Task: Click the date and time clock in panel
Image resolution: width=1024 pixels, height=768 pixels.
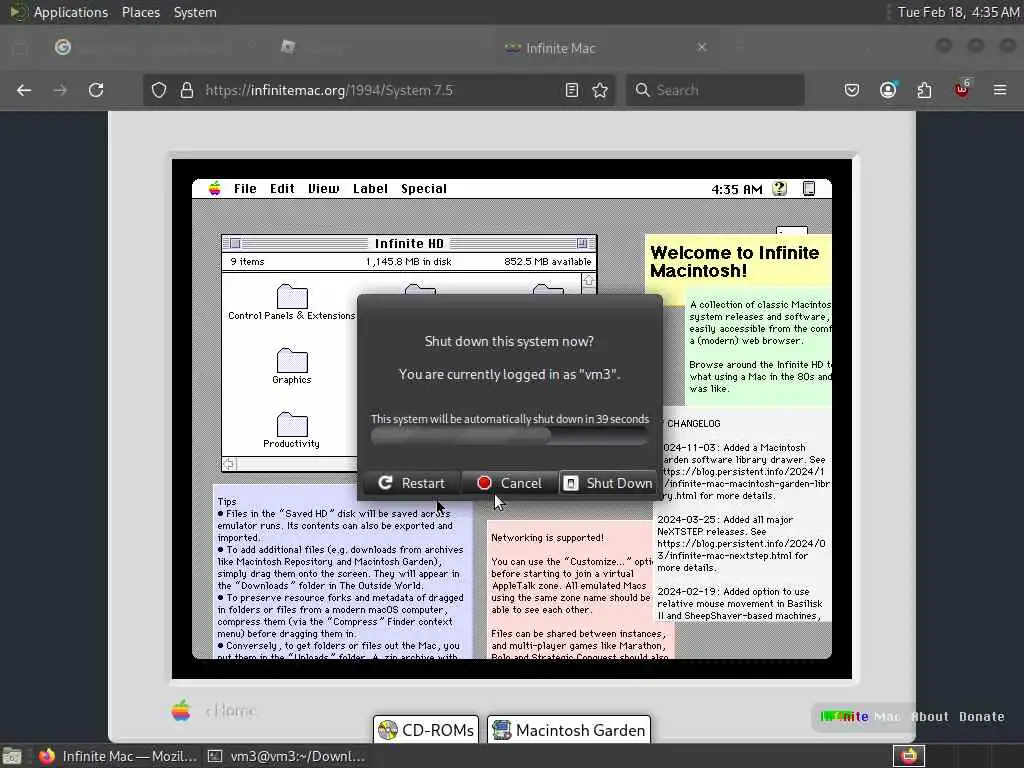Action: pos(957,12)
